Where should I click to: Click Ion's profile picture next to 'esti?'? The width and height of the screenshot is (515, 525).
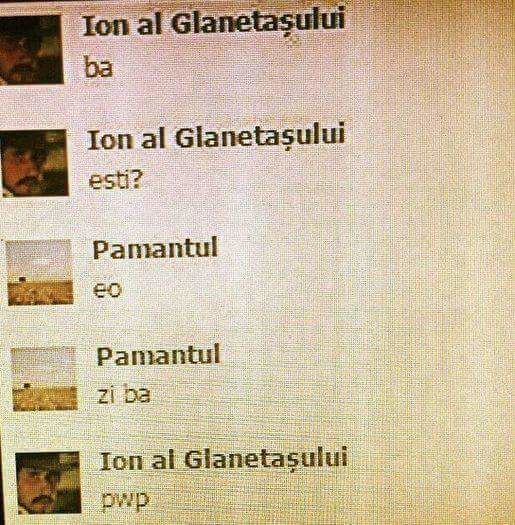click(x=34, y=163)
